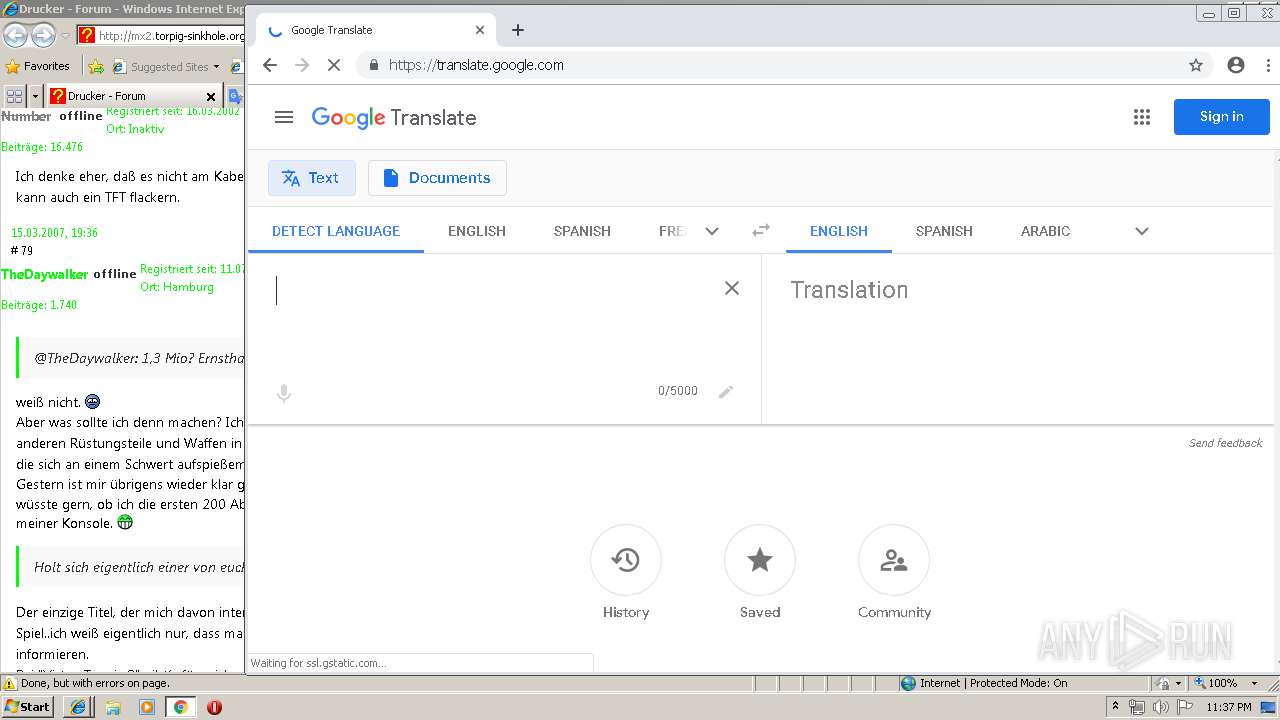Expand the source language list
1280x720 pixels.
(712, 231)
